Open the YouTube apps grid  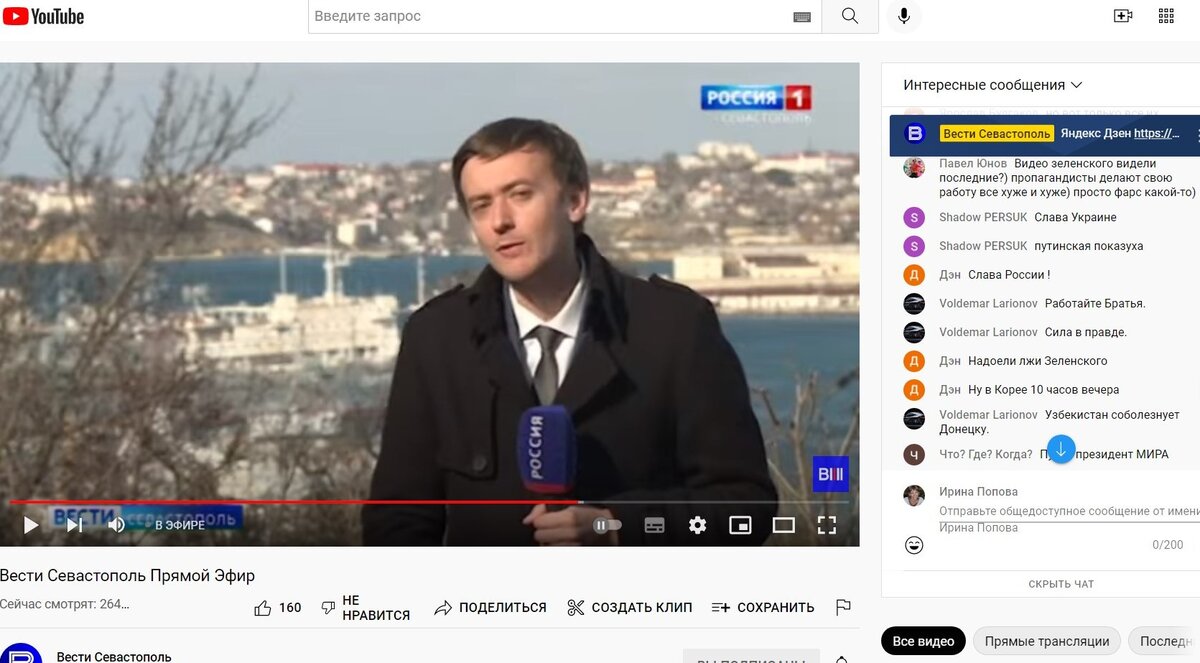pos(1164,15)
